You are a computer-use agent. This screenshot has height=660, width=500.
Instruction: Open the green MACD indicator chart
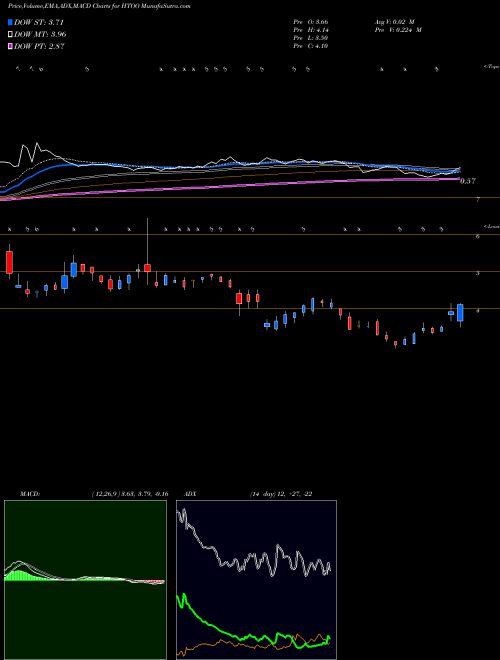tap(85, 580)
